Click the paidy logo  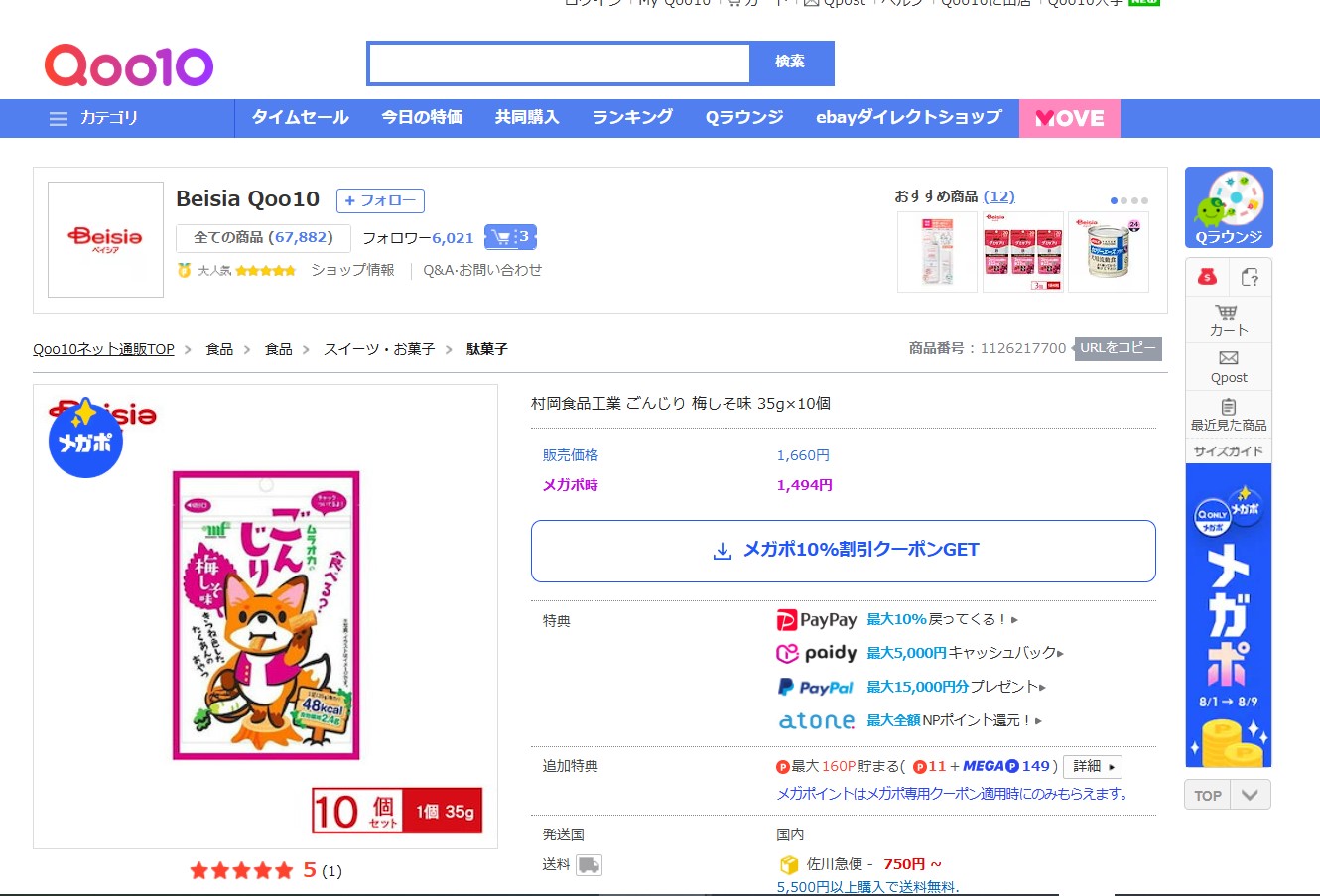[x=816, y=653]
